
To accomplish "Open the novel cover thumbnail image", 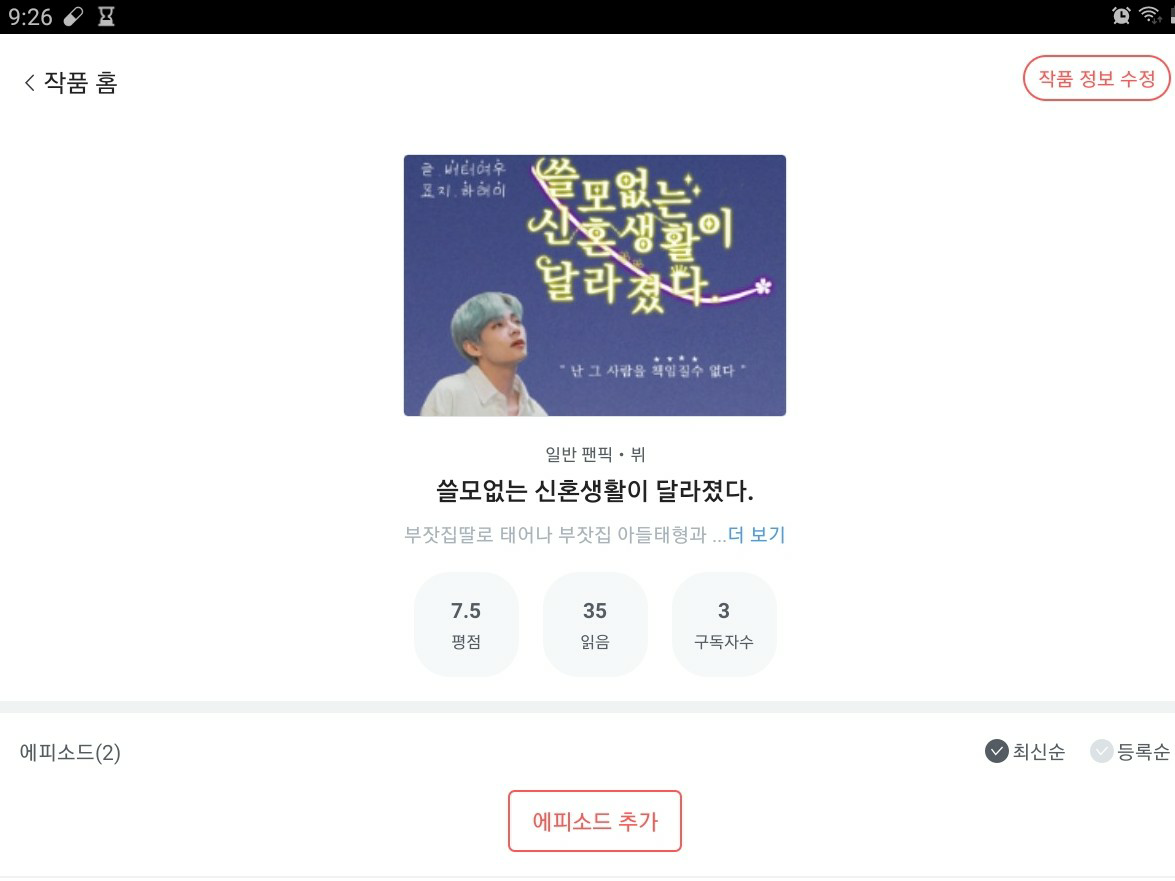I will point(595,285).
